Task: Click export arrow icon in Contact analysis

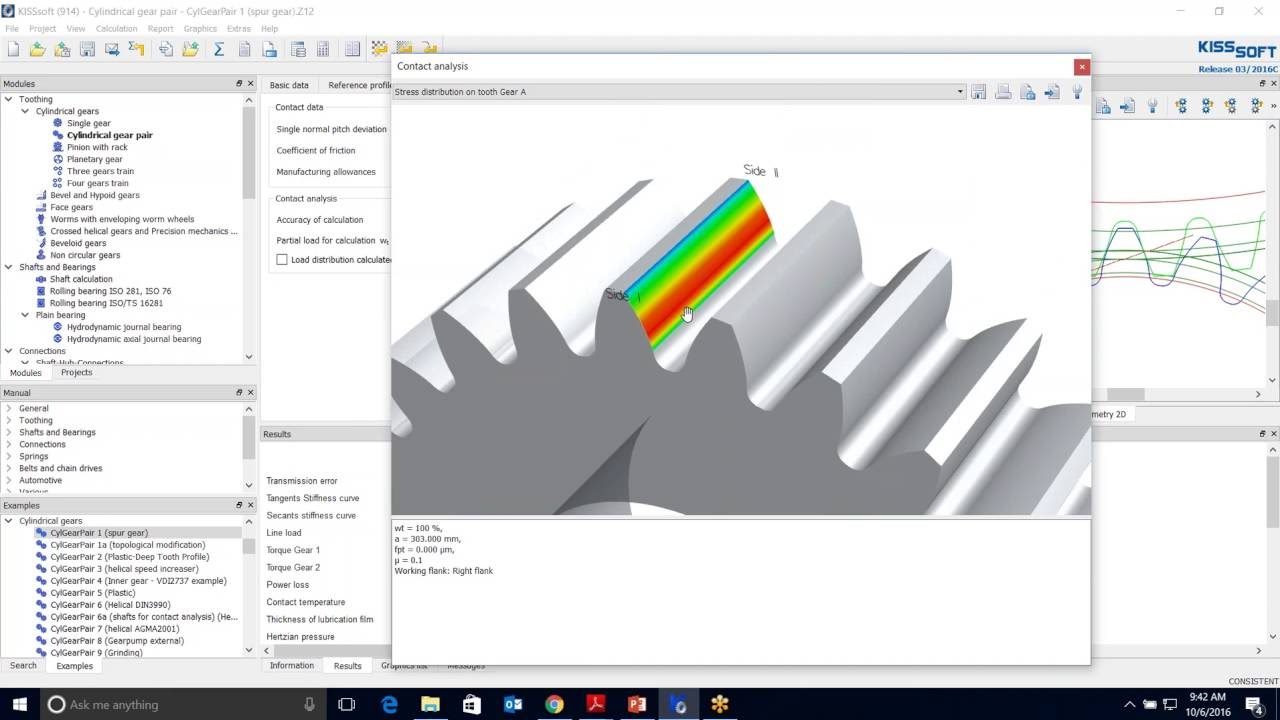Action: coord(1052,92)
